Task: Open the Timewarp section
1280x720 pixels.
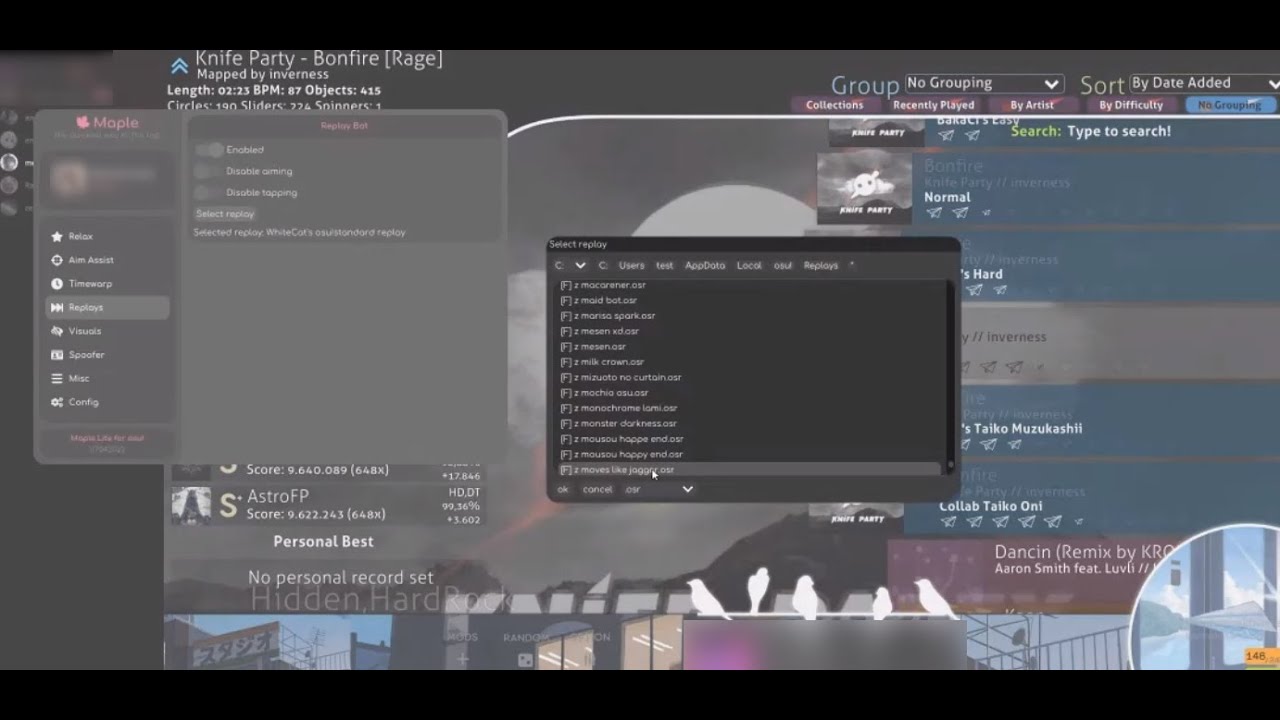Action: coord(107,284)
